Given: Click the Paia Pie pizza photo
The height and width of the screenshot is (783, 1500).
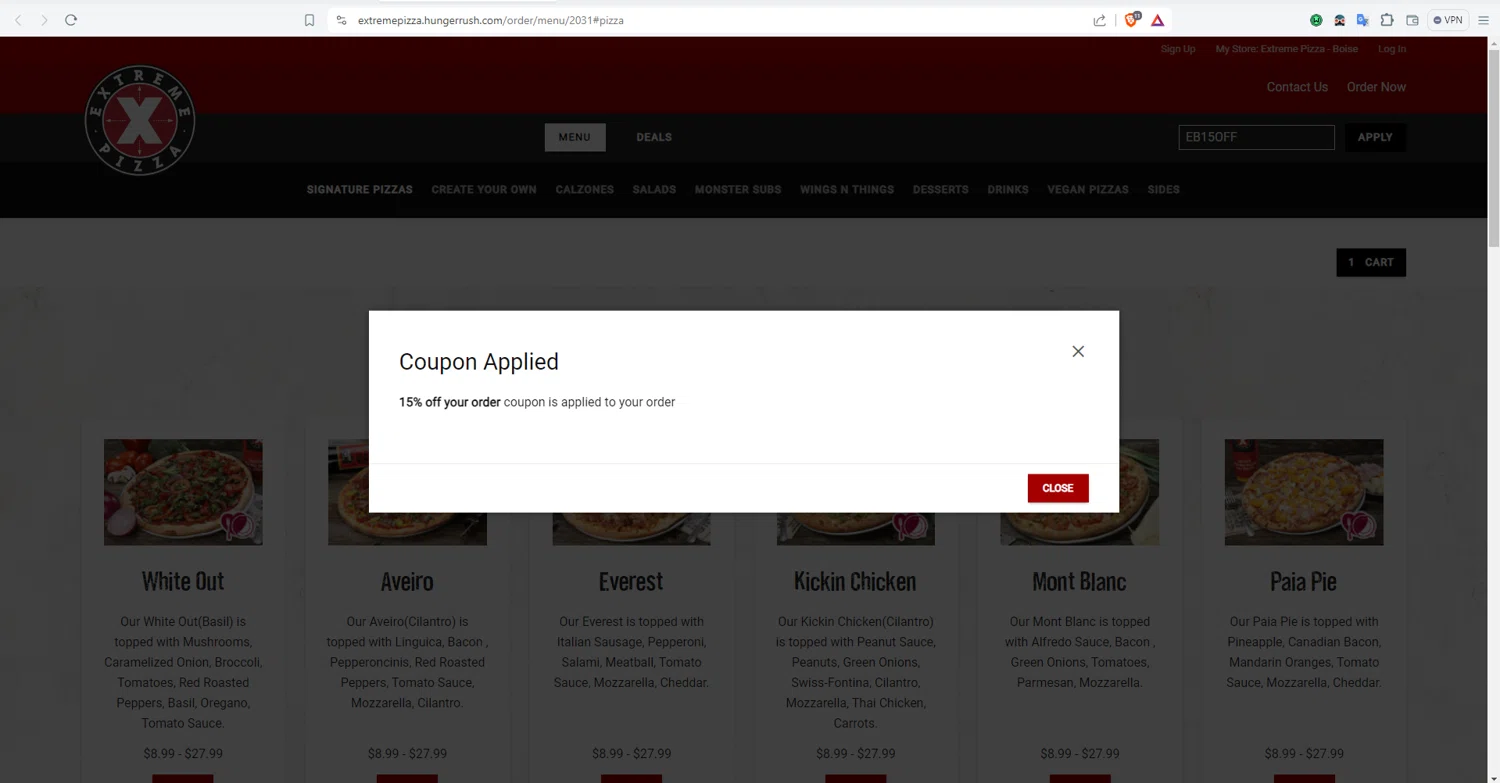Looking at the screenshot, I should (1304, 492).
